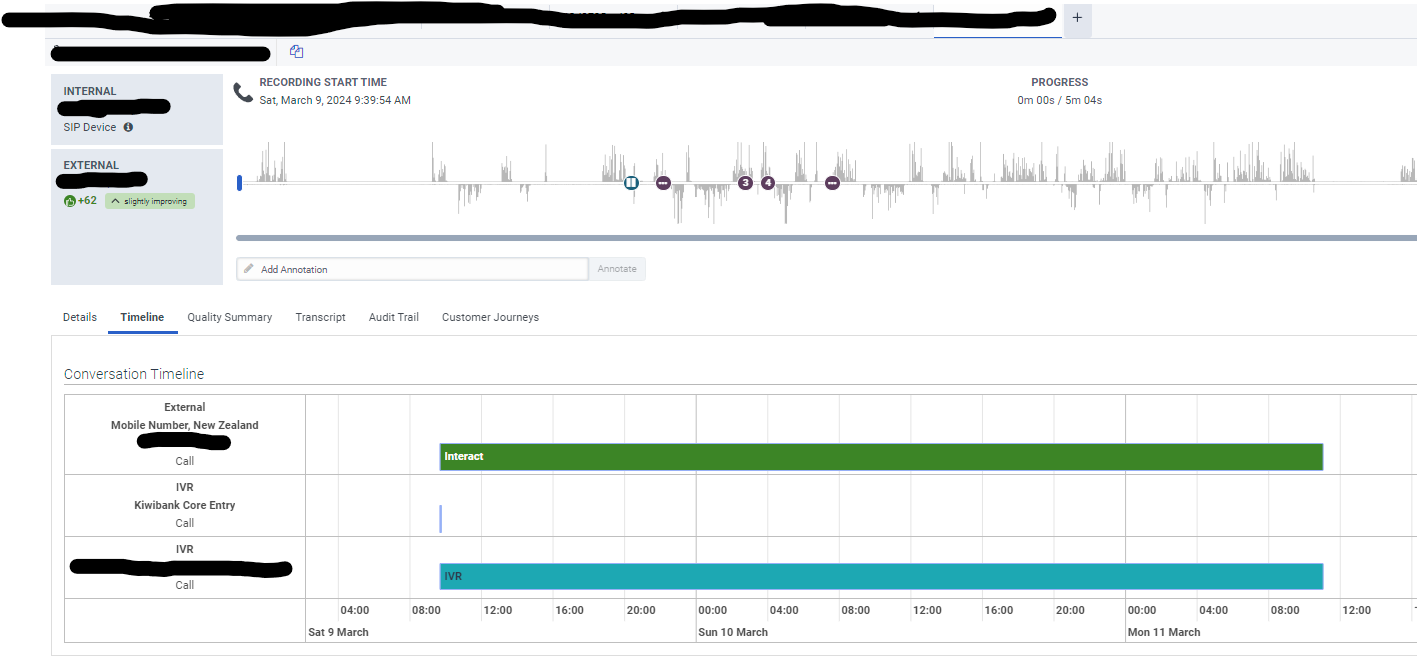Click the first negative sentiment marker on waveform
The image size is (1417, 664).
point(663,183)
